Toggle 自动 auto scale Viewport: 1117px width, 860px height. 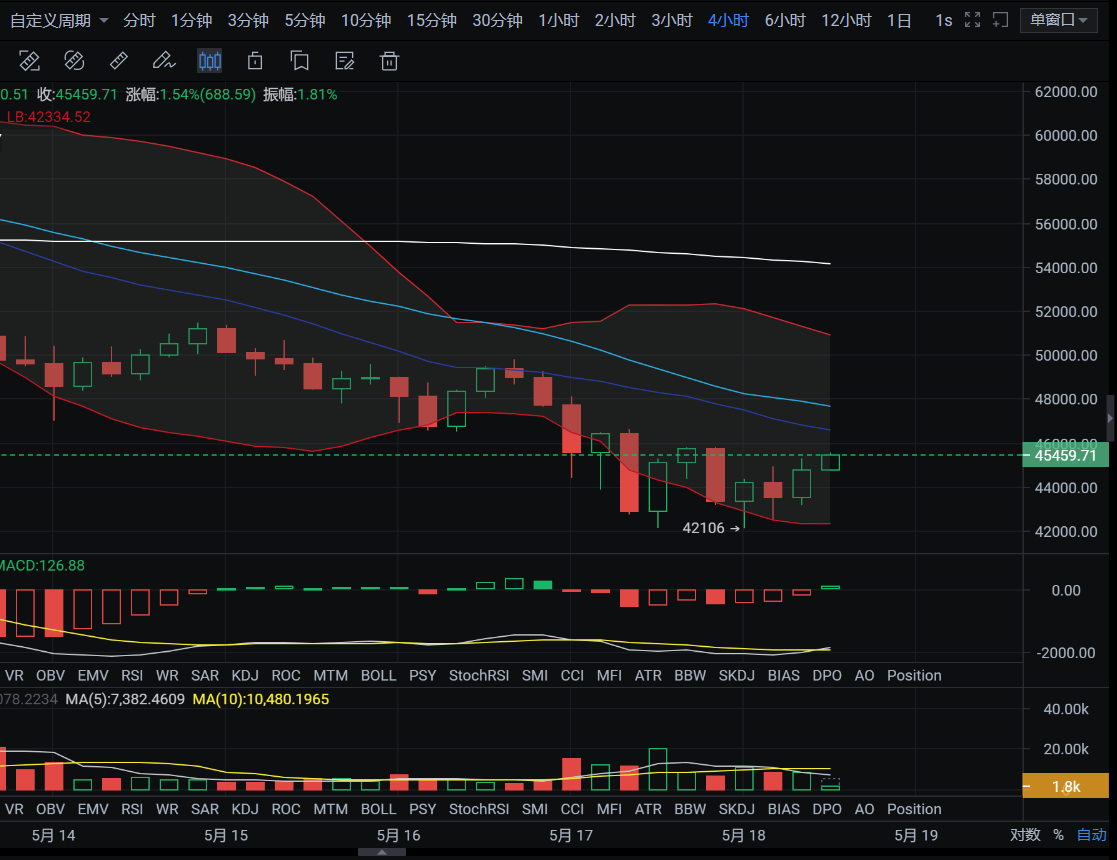point(1091,835)
